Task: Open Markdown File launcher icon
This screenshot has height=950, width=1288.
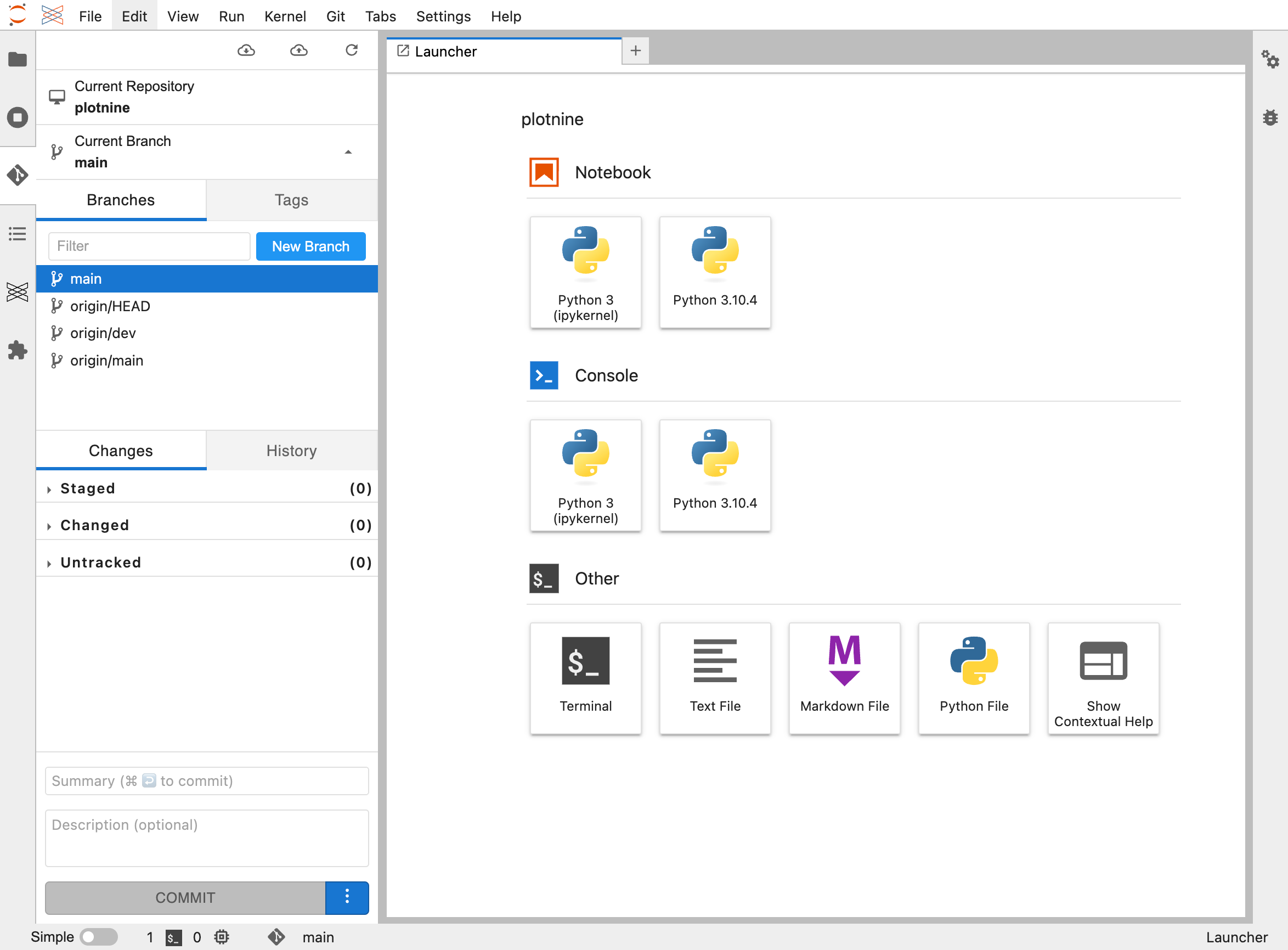Action: pyautogui.click(x=844, y=676)
